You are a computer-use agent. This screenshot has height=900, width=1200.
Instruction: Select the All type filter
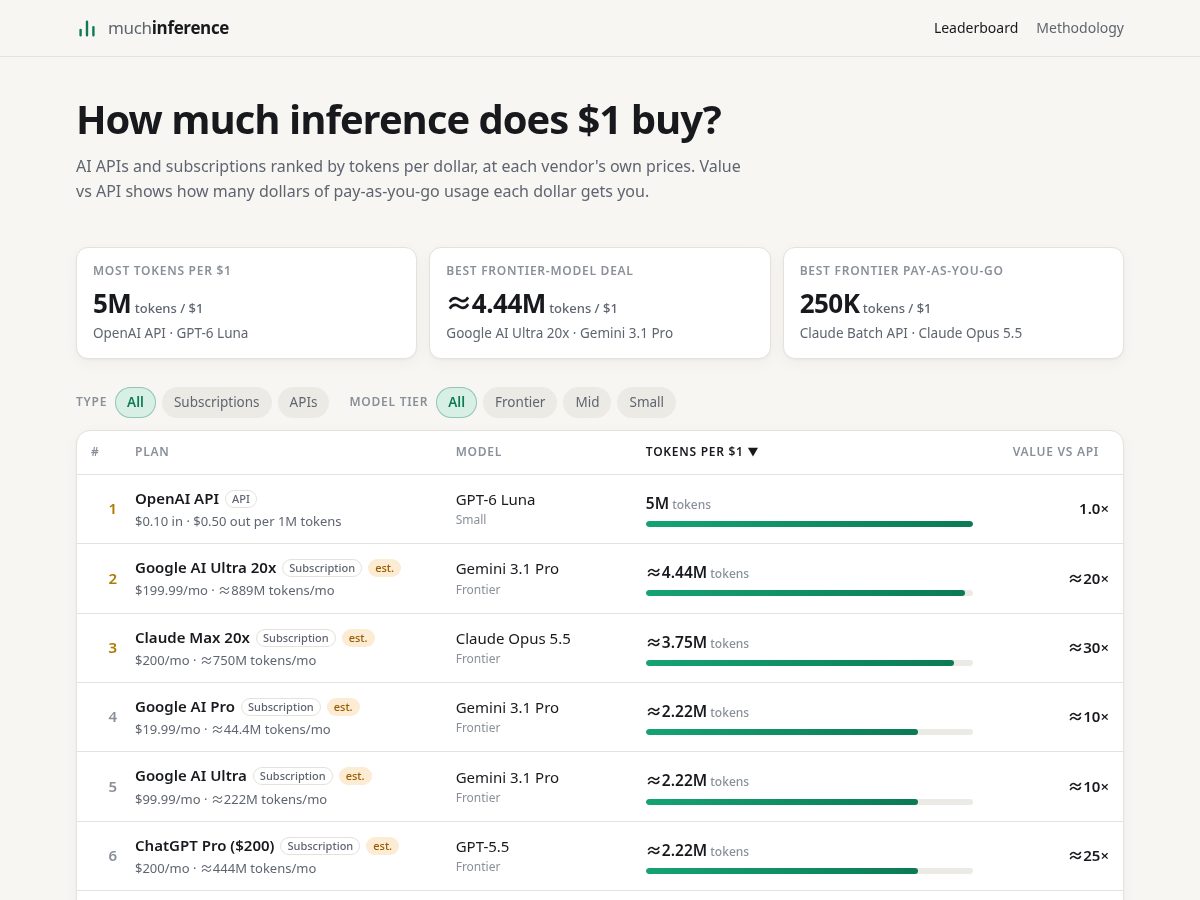[x=135, y=402]
